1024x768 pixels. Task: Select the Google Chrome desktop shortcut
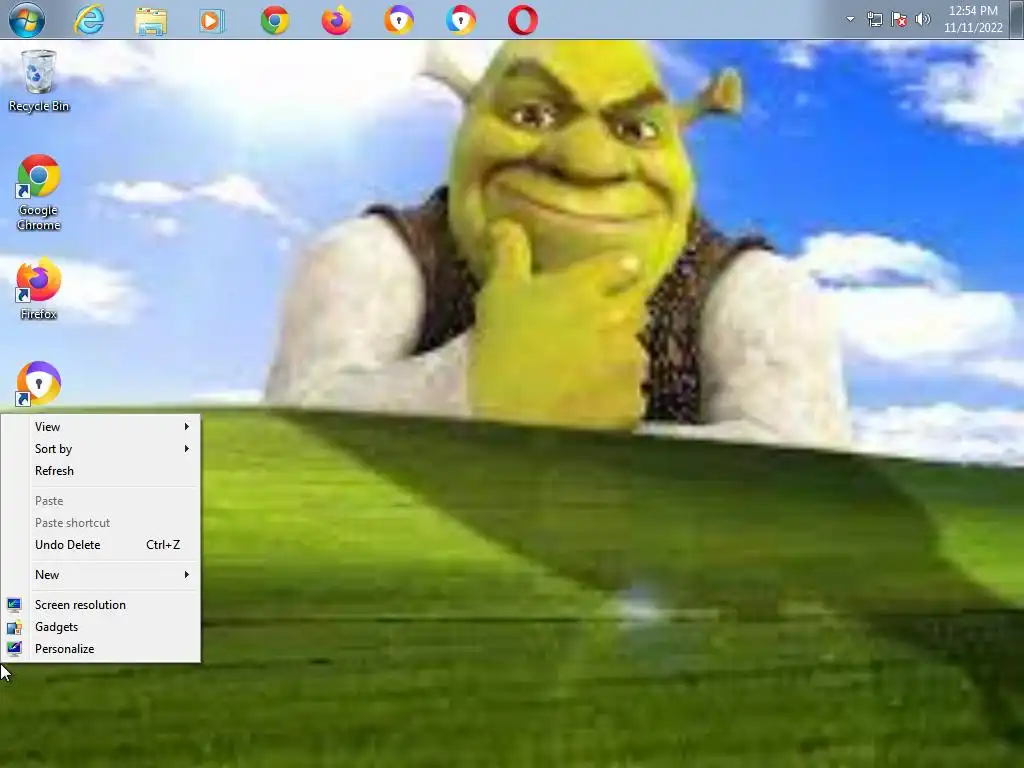coord(39,193)
